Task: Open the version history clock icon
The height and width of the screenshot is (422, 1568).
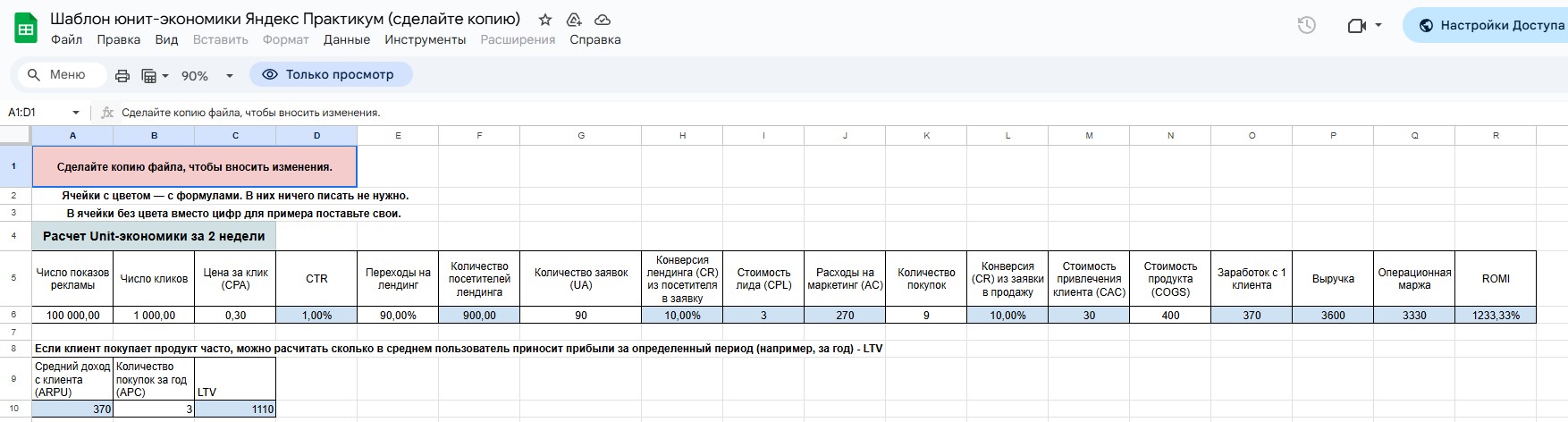Action: click(x=1306, y=26)
